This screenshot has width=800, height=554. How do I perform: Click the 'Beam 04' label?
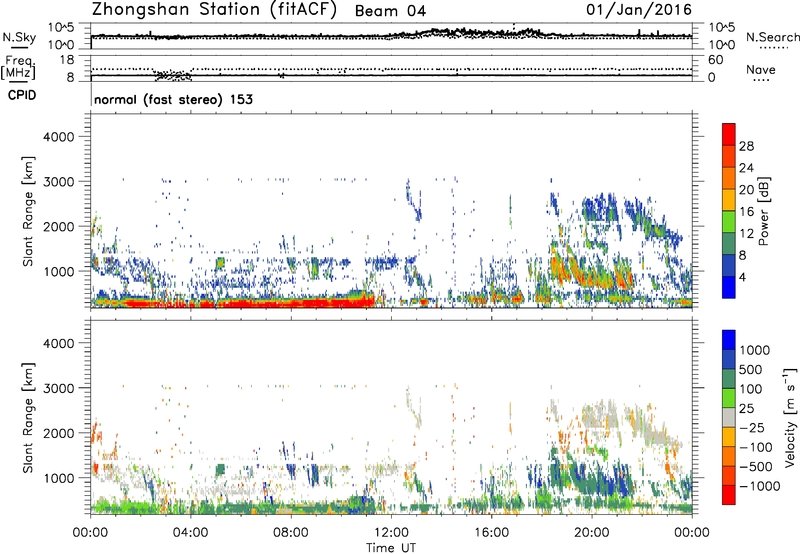click(390, 11)
